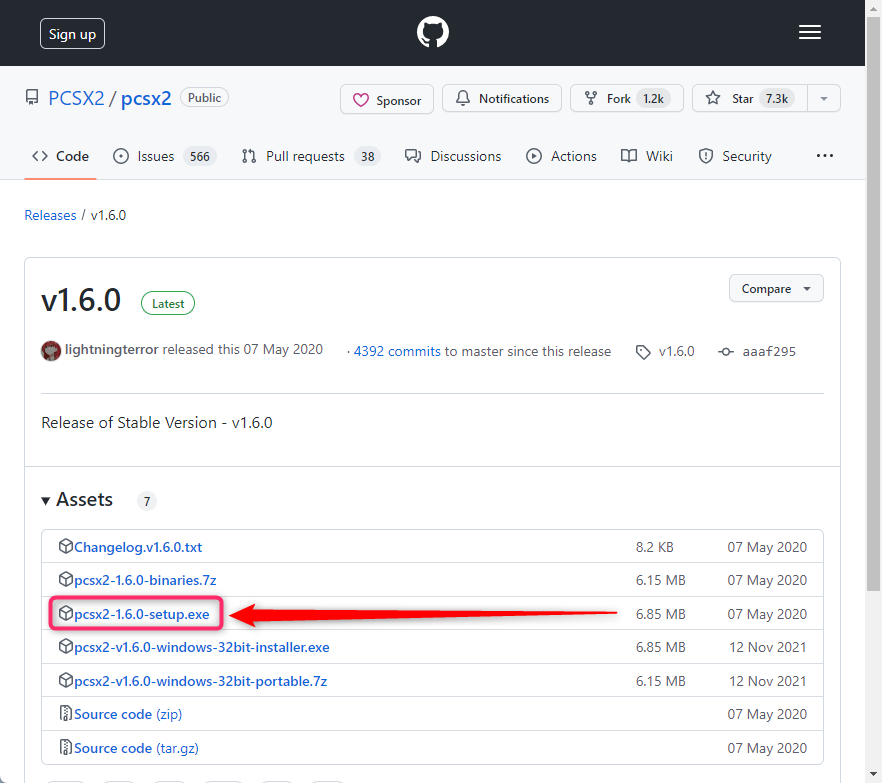Click the commit icon beside aaaf295
Viewport: 882px width, 783px height.
[726, 352]
